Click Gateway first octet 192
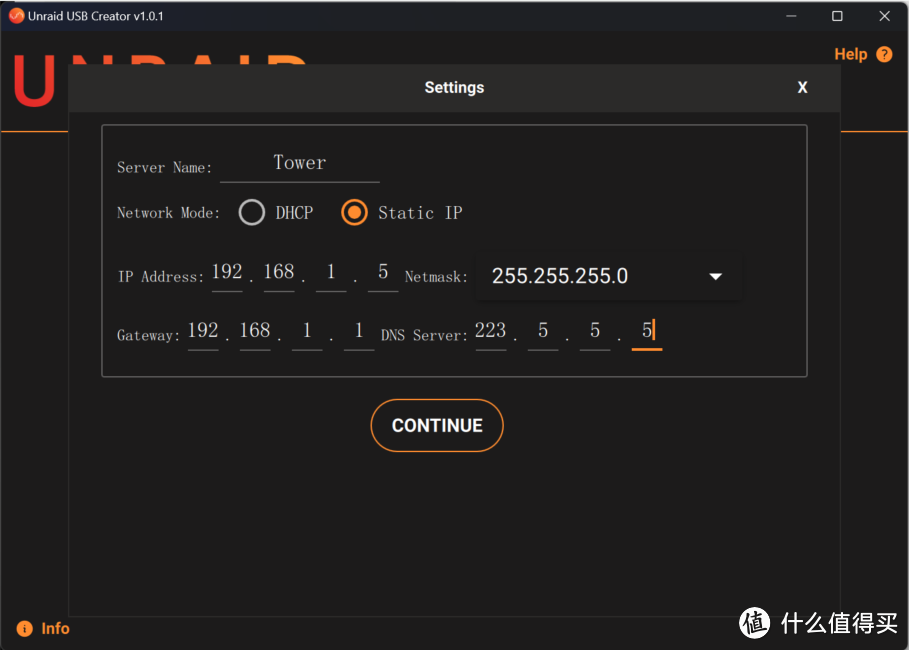Image resolution: width=909 pixels, height=650 pixels. (x=203, y=332)
